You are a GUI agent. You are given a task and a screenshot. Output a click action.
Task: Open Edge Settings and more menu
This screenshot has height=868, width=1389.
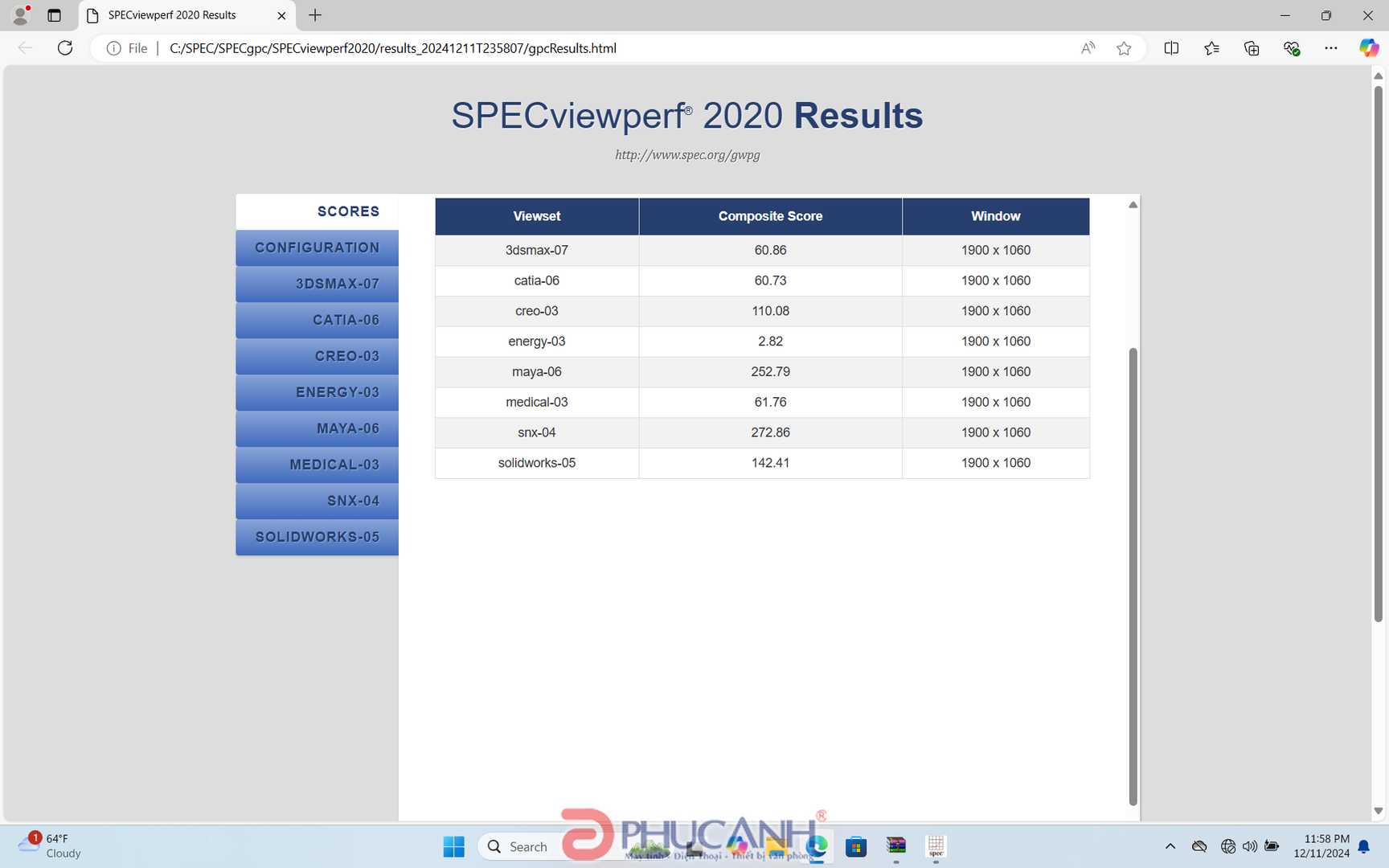click(x=1331, y=48)
